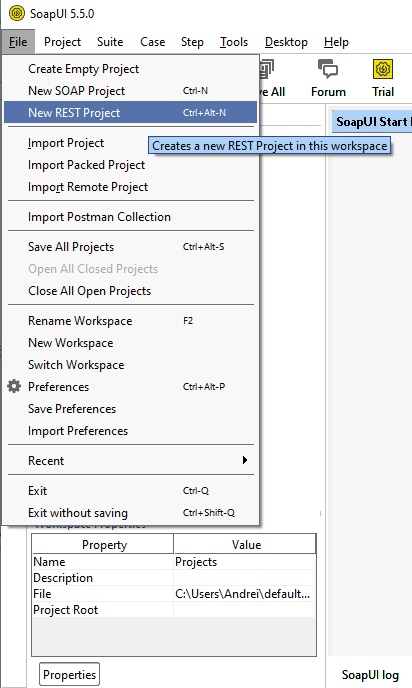The image size is (412, 688).
Task: Click the Trial toolbar icon
Action: (383, 79)
